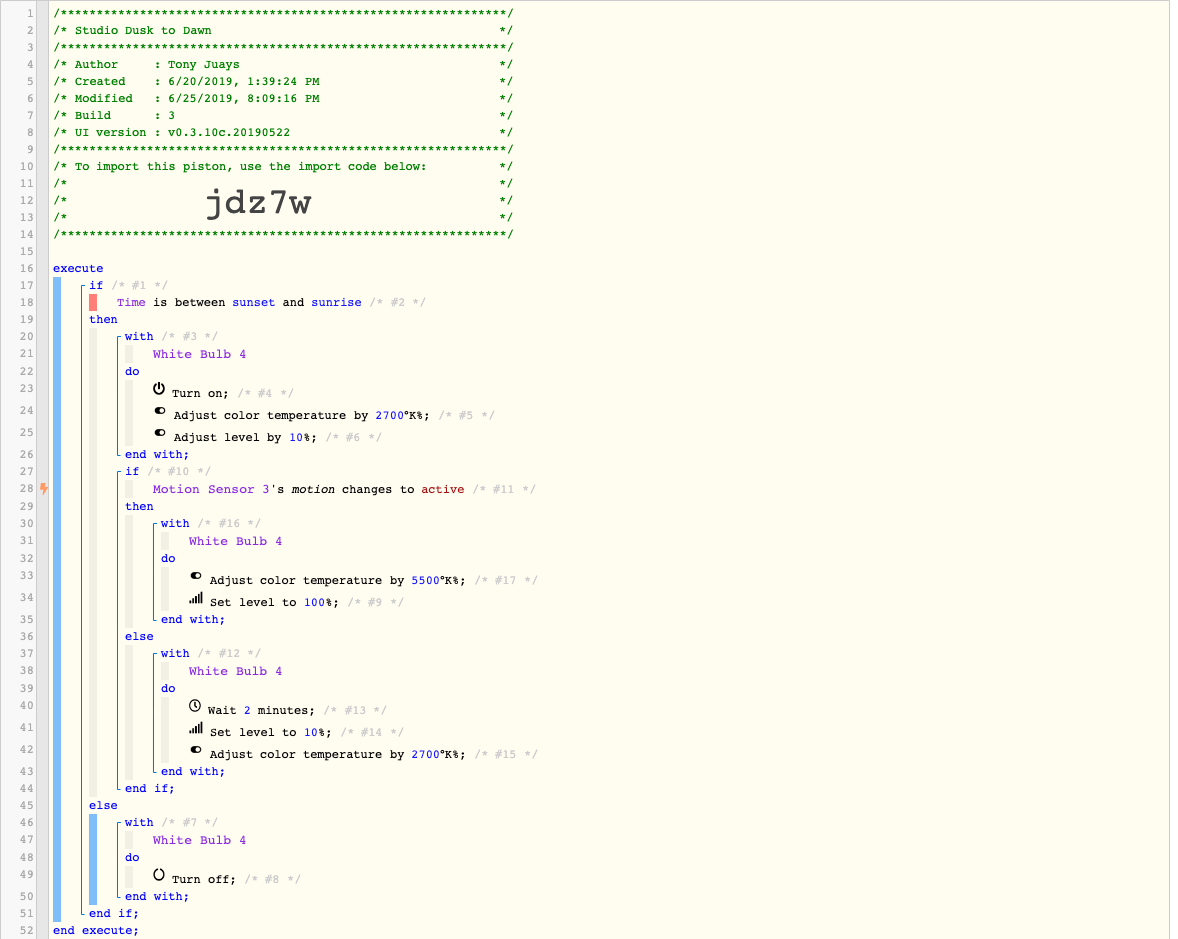Click the execute keyword
This screenshot has height=939, width=1178.
pos(78,269)
